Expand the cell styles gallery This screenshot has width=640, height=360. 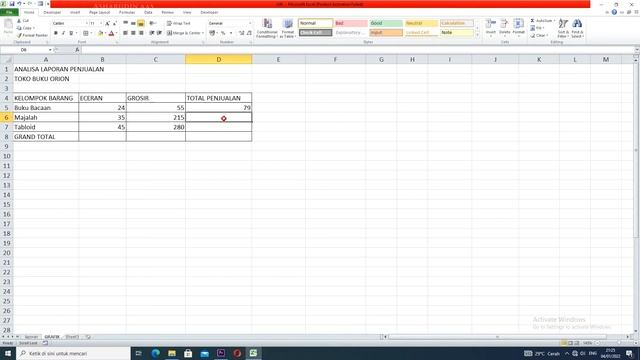[478, 36]
